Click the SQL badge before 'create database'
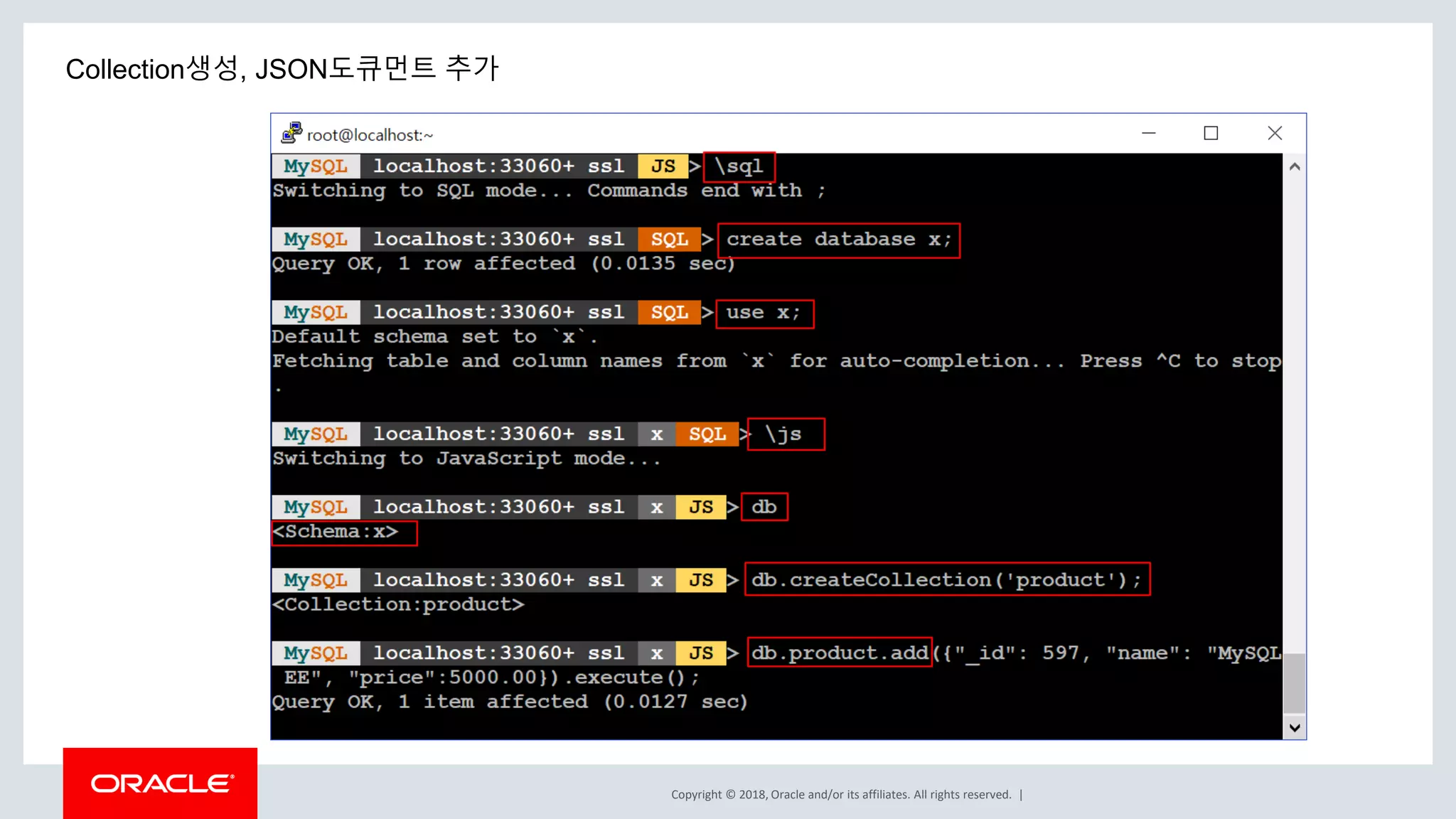This screenshot has height=819, width=1456. pos(670,240)
